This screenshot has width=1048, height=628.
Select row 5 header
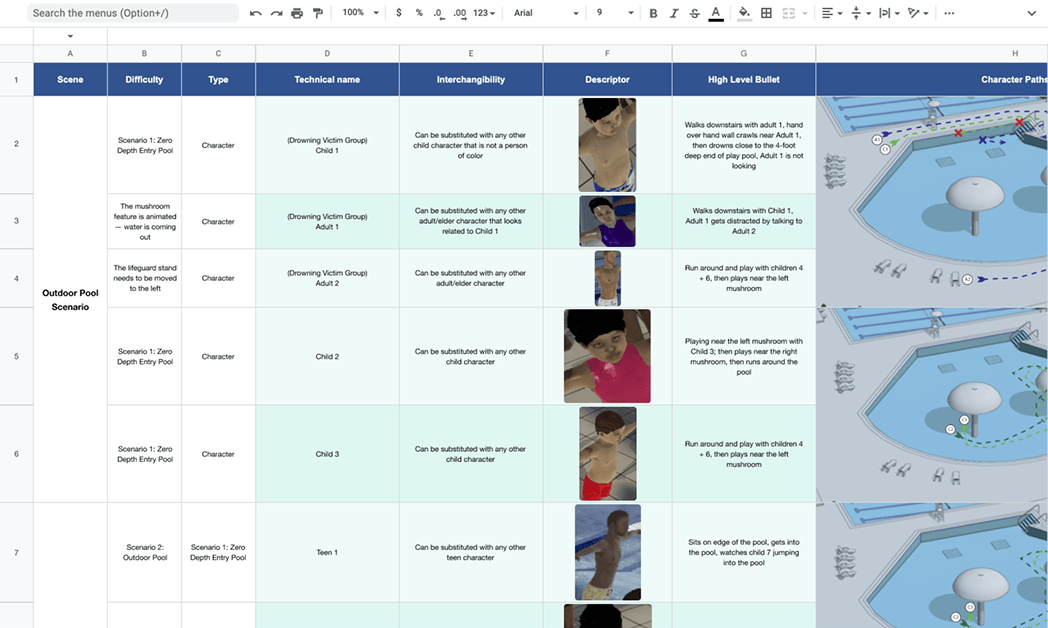[x=17, y=356]
